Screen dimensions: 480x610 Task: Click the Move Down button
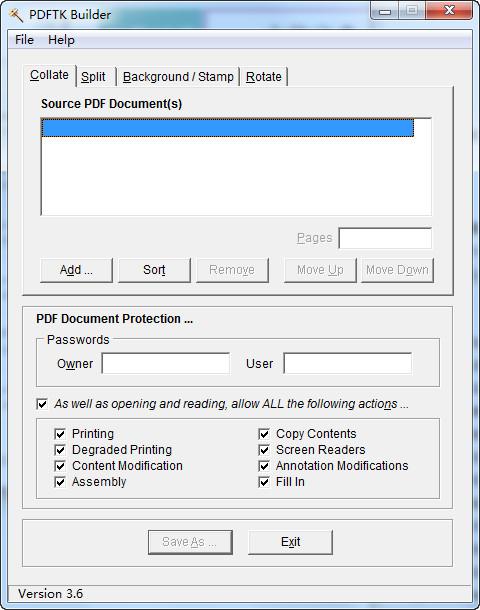(397, 270)
